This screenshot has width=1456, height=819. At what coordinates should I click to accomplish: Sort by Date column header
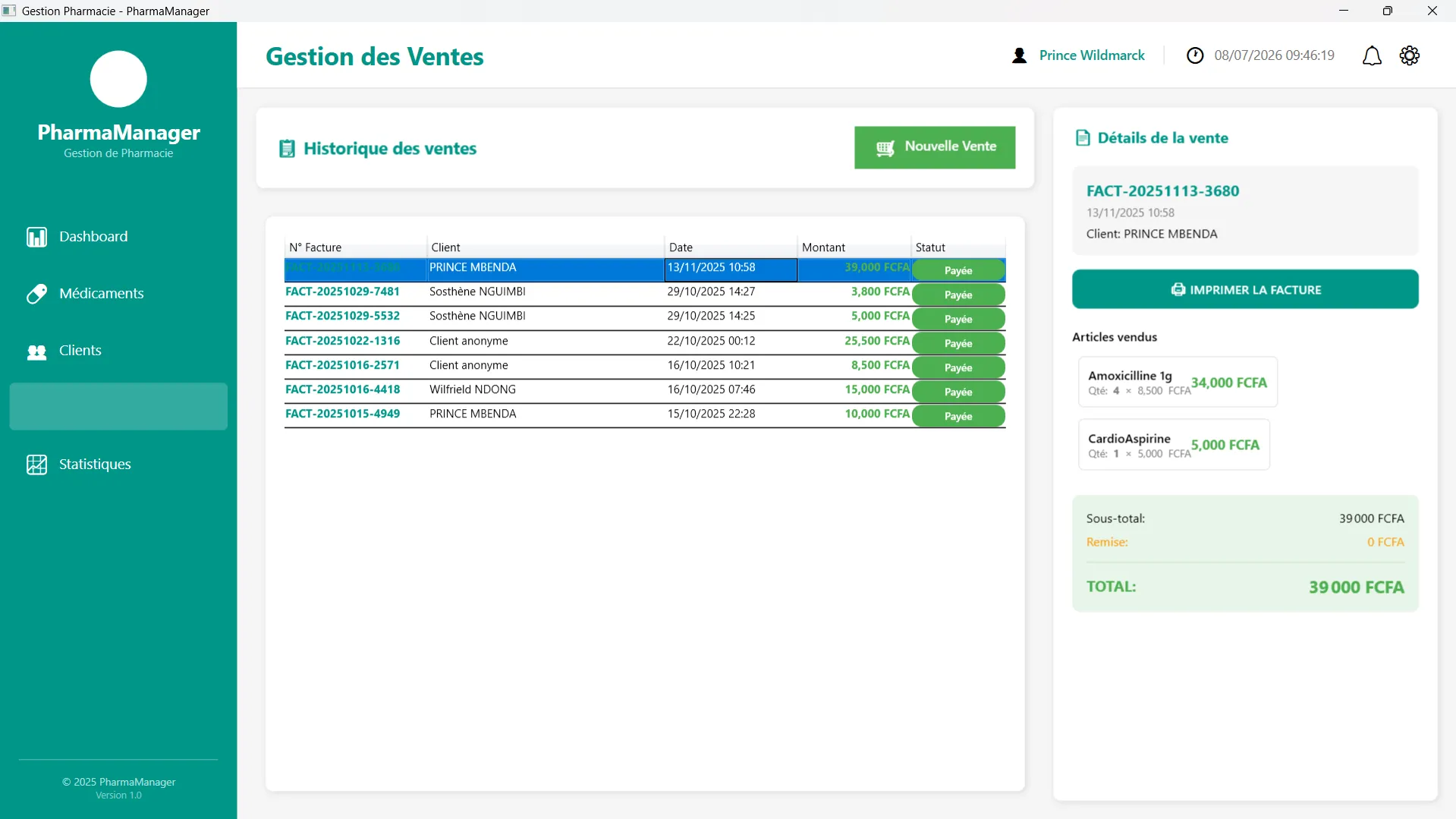click(x=731, y=247)
